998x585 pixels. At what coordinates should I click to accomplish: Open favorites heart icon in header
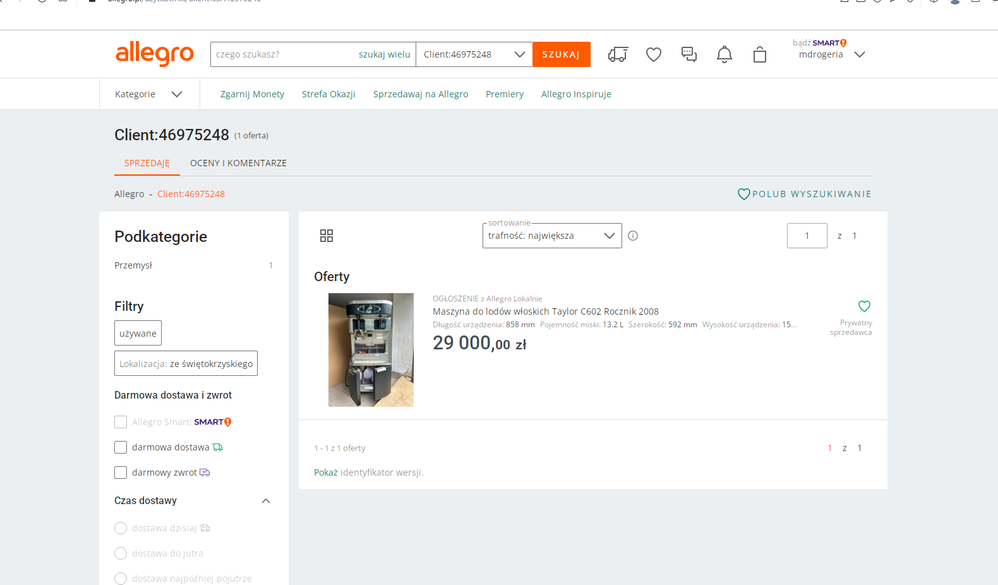tap(653, 54)
